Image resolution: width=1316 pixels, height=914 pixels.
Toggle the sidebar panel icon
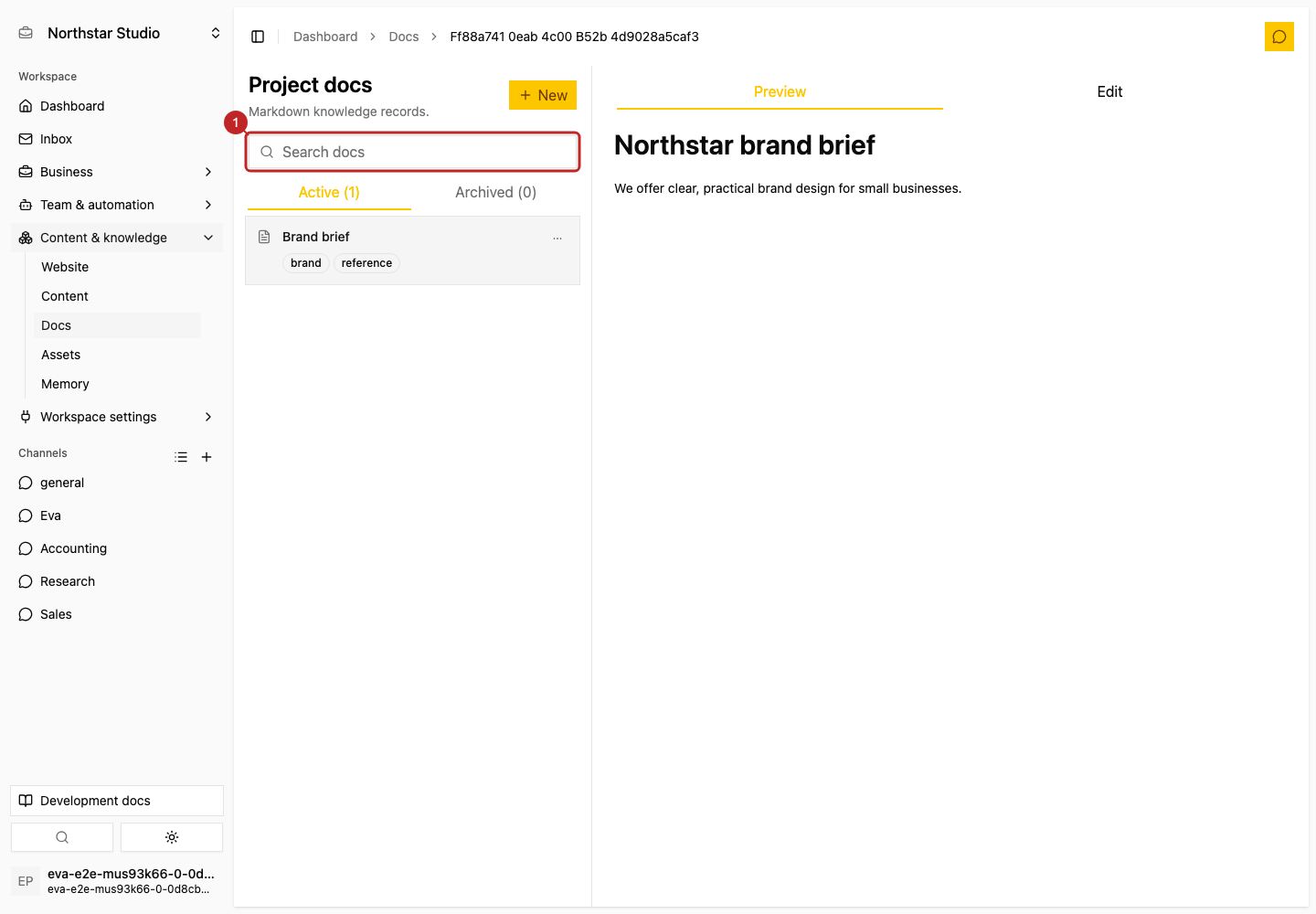[258, 37]
